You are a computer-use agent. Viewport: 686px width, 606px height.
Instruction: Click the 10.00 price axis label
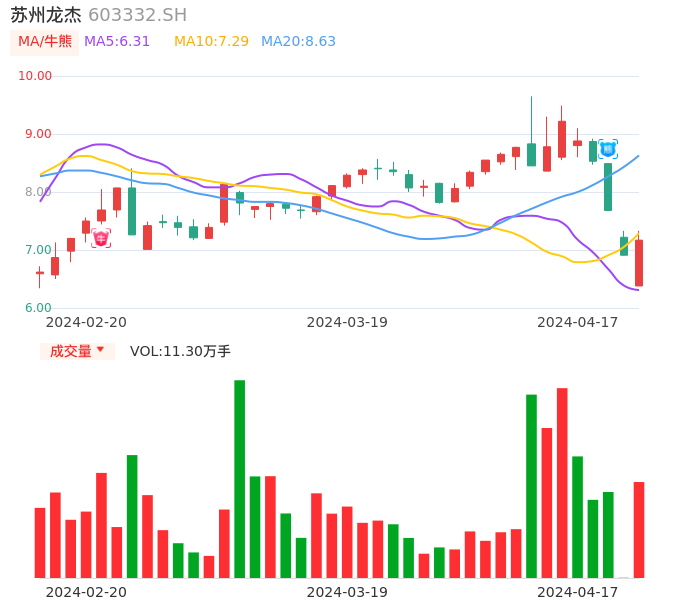36,76
